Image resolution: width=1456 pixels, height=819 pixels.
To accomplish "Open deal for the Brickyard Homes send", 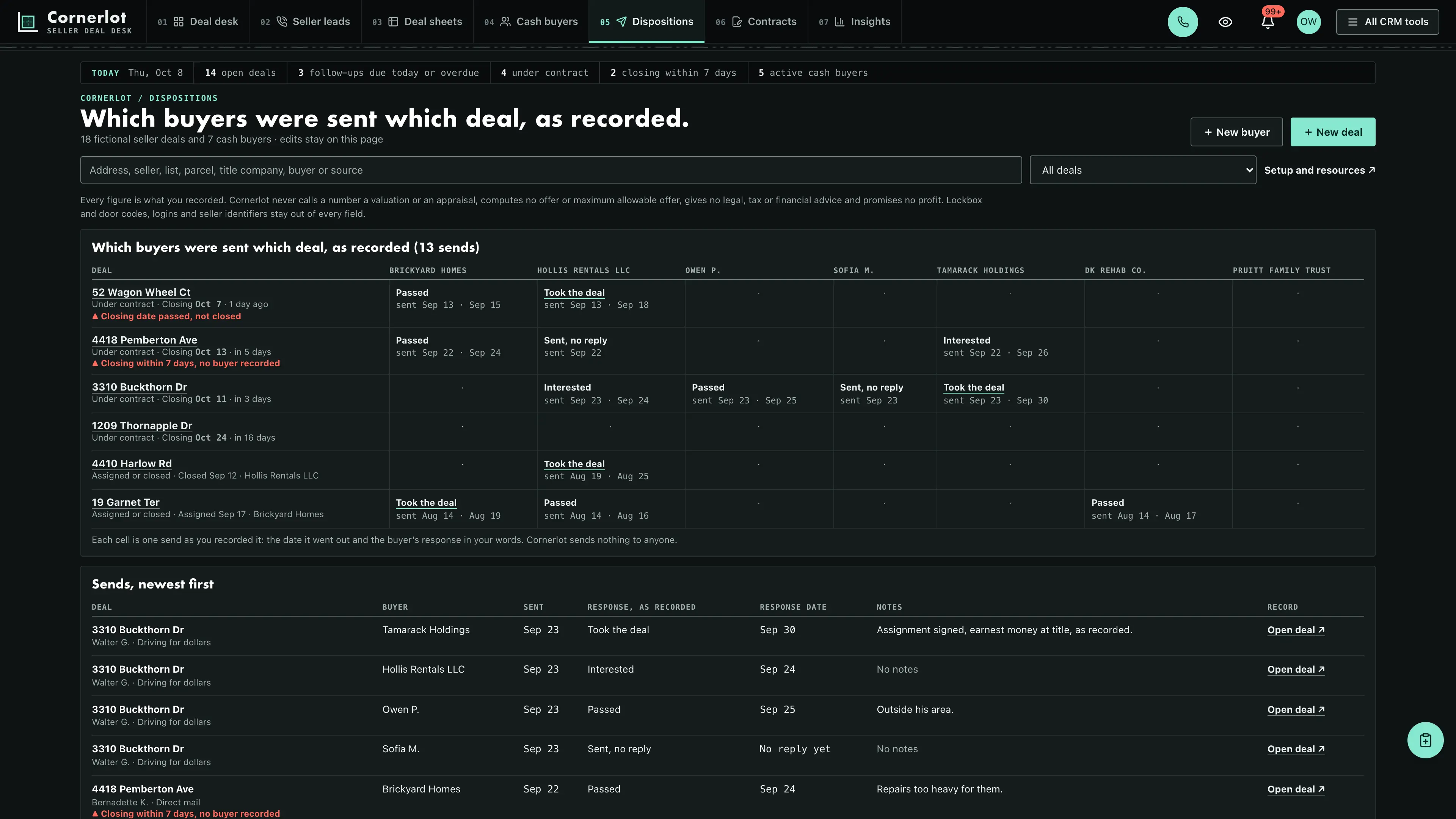I will pyautogui.click(x=1296, y=789).
